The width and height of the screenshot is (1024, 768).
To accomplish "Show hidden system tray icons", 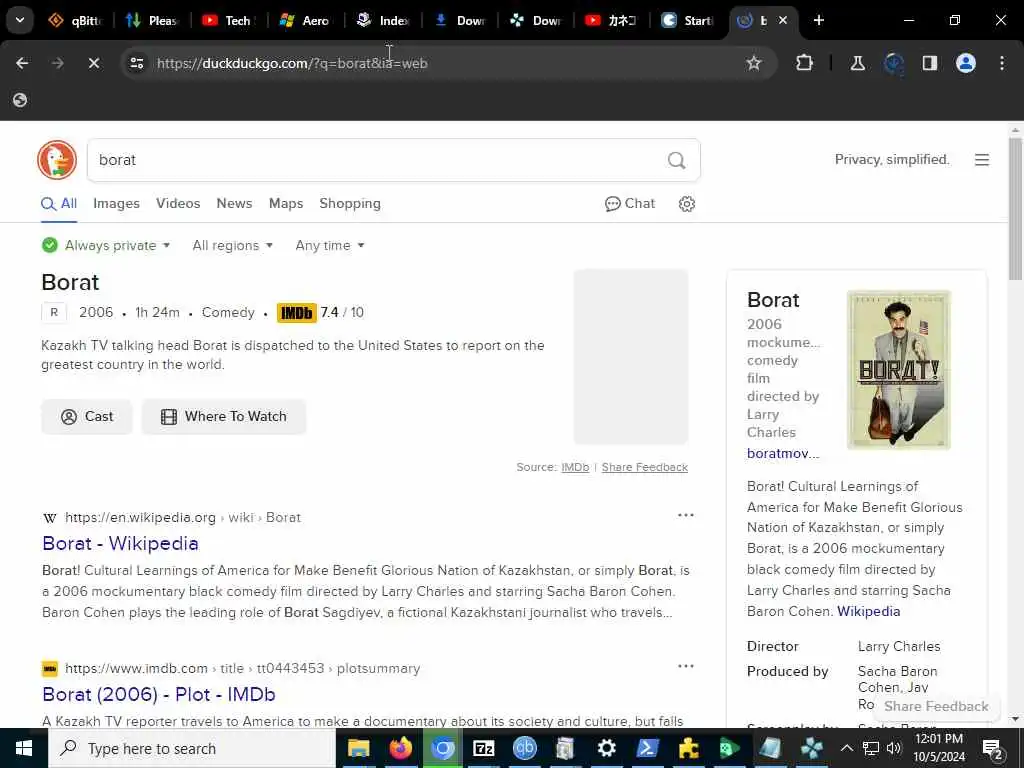I will (846, 748).
